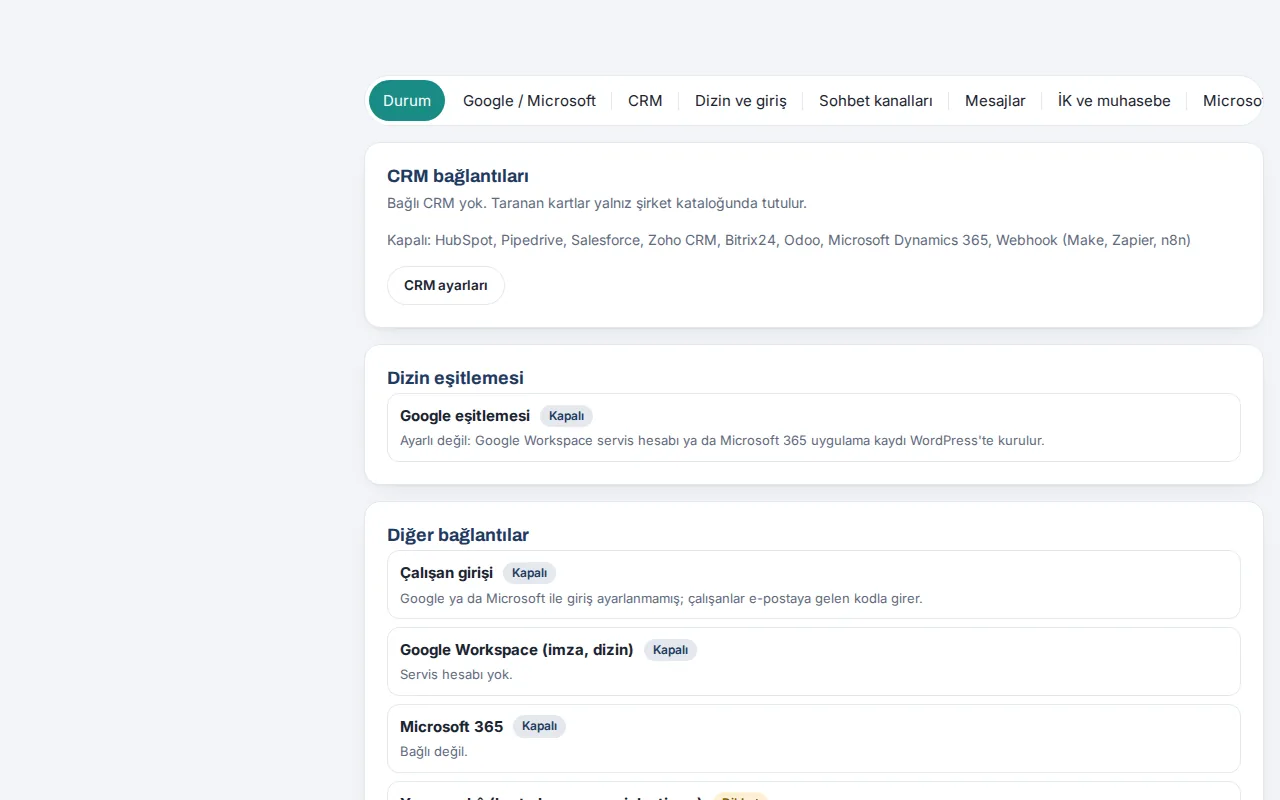1280x800 pixels.
Task: Click the Kapalı badge next to Google eşitlemesi
Action: (567, 416)
